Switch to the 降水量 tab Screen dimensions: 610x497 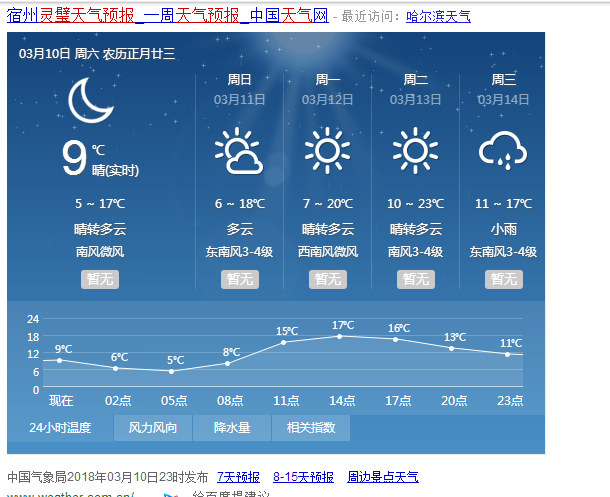[x=232, y=428]
